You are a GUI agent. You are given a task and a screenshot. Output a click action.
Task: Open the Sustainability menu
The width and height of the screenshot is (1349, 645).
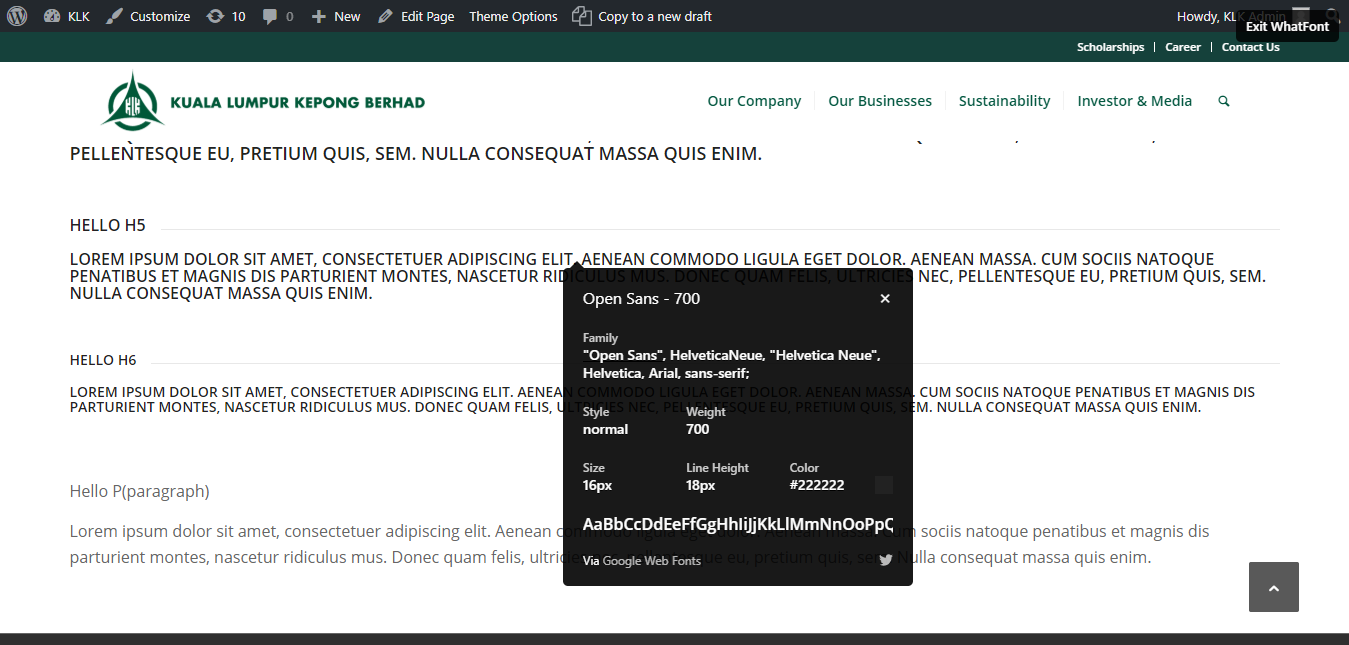[1004, 101]
